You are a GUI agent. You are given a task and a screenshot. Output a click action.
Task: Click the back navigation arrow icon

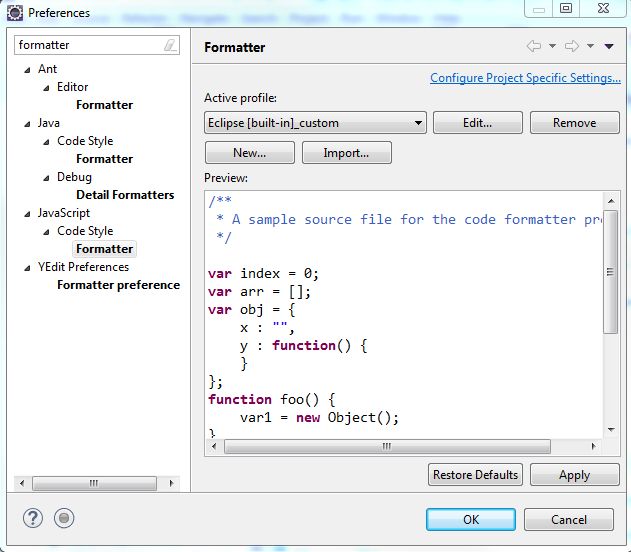tap(534, 46)
